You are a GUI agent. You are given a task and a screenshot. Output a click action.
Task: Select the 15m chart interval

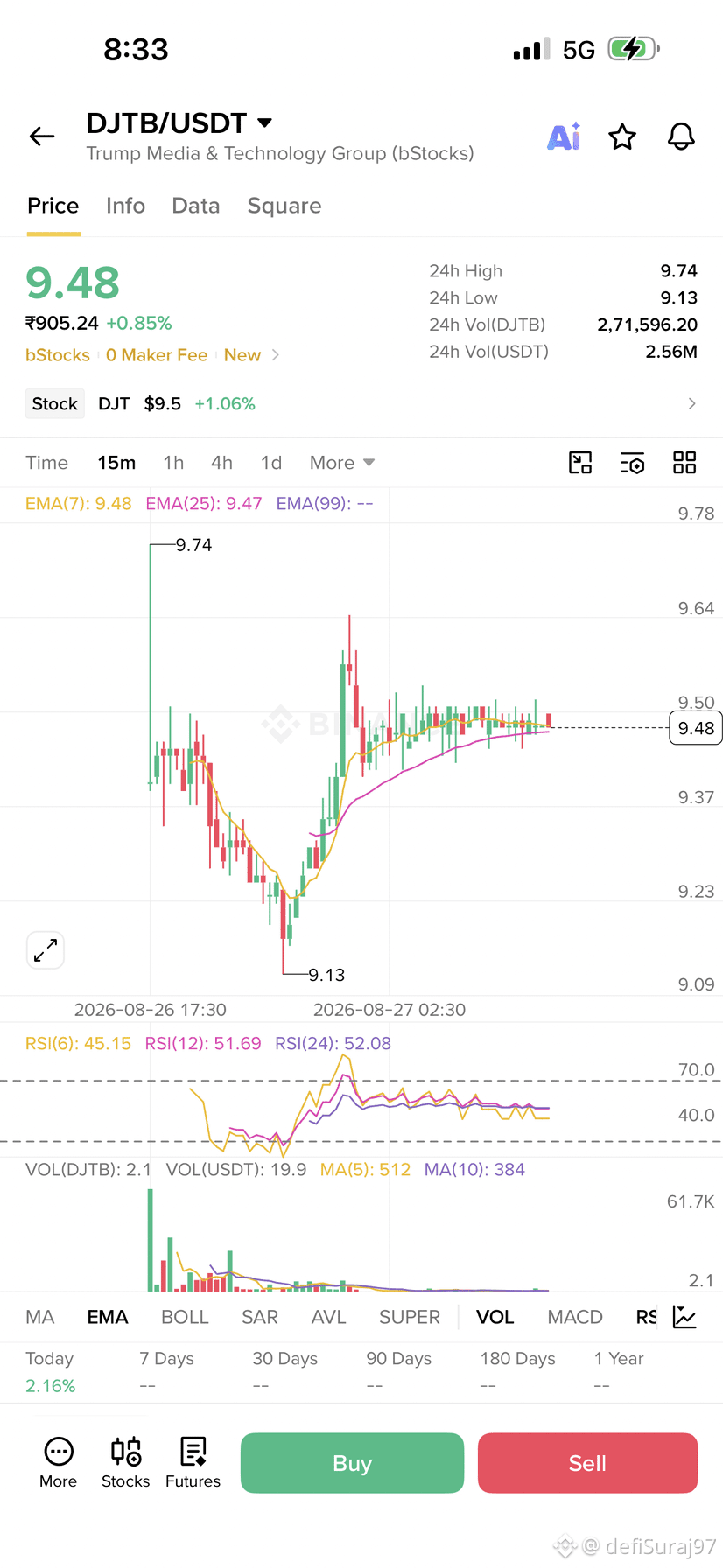pyautogui.click(x=116, y=463)
